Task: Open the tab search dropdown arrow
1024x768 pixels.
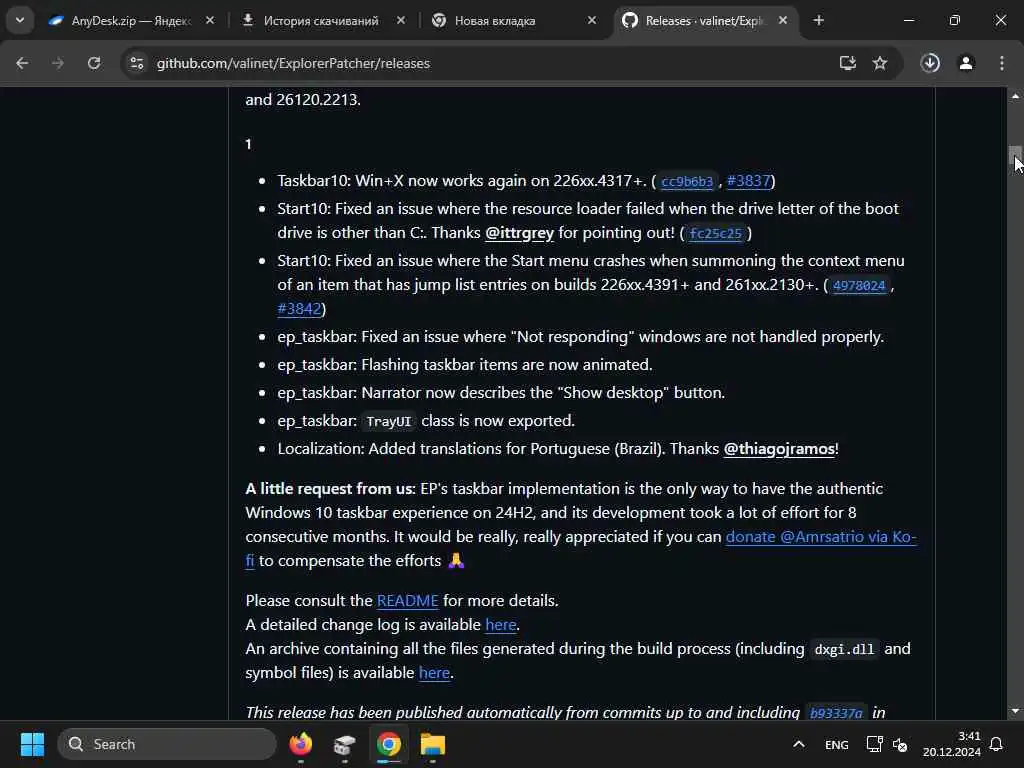Action: [20, 20]
